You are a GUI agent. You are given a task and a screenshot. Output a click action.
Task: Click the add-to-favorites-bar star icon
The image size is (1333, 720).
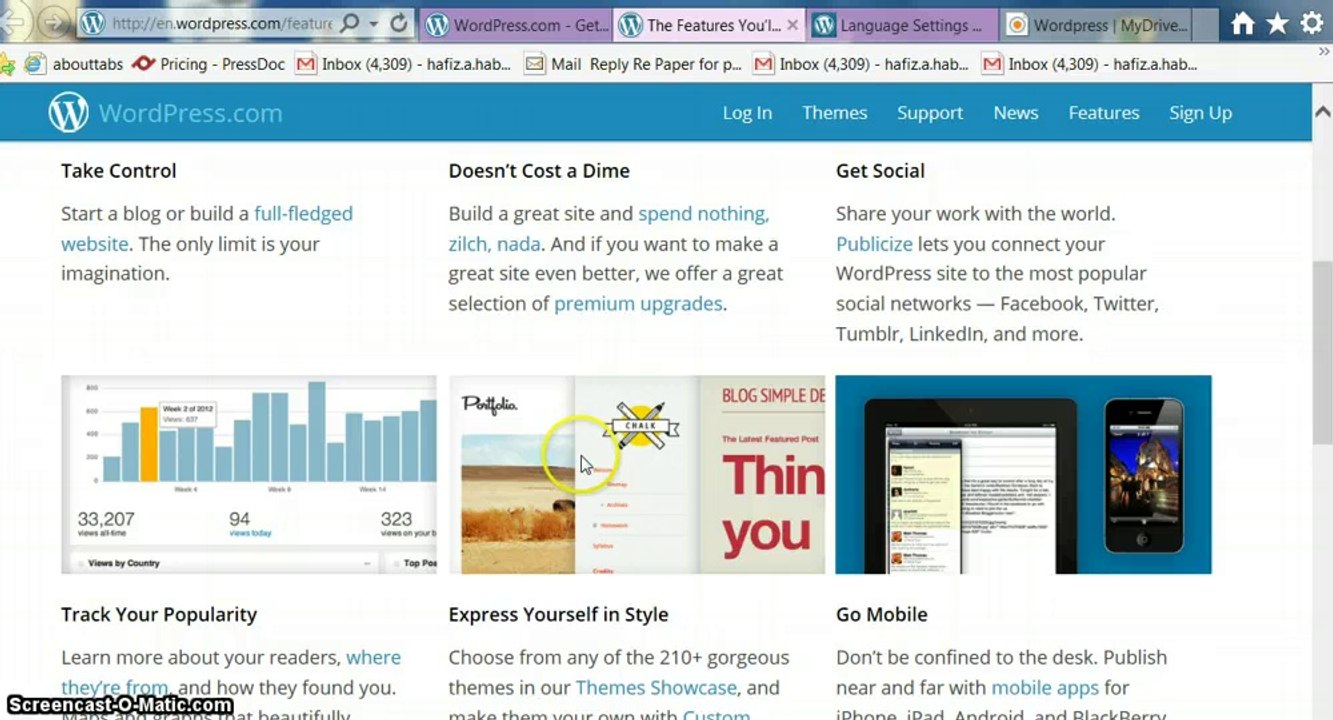coord(8,65)
